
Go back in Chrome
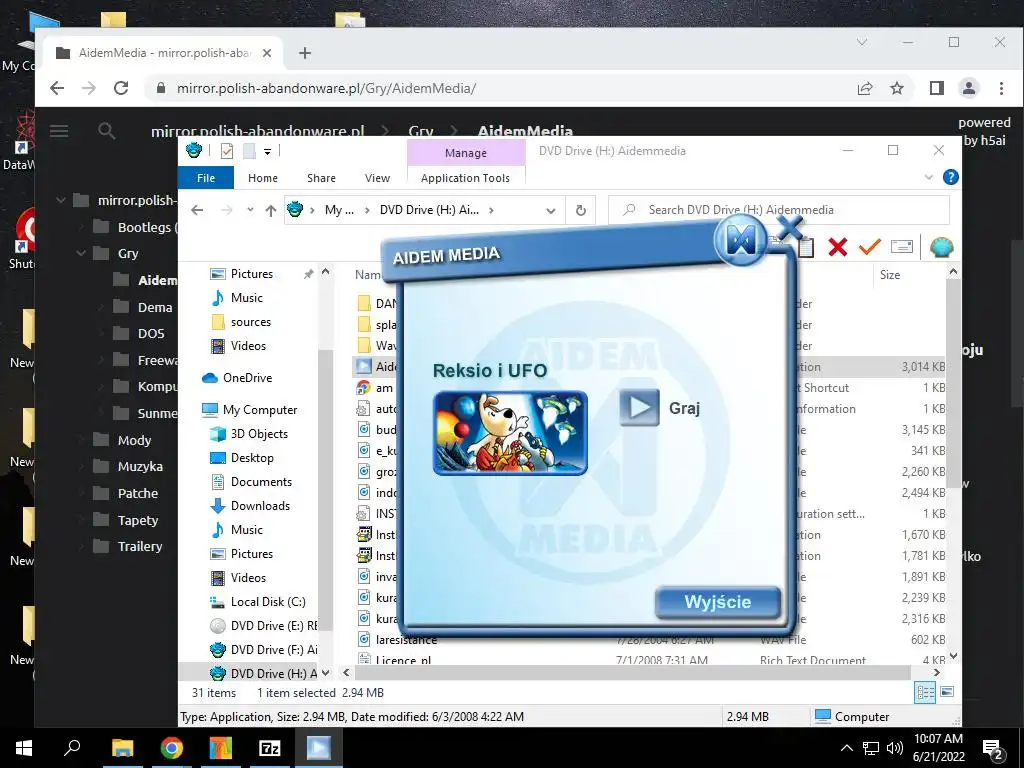pyautogui.click(x=57, y=88)
